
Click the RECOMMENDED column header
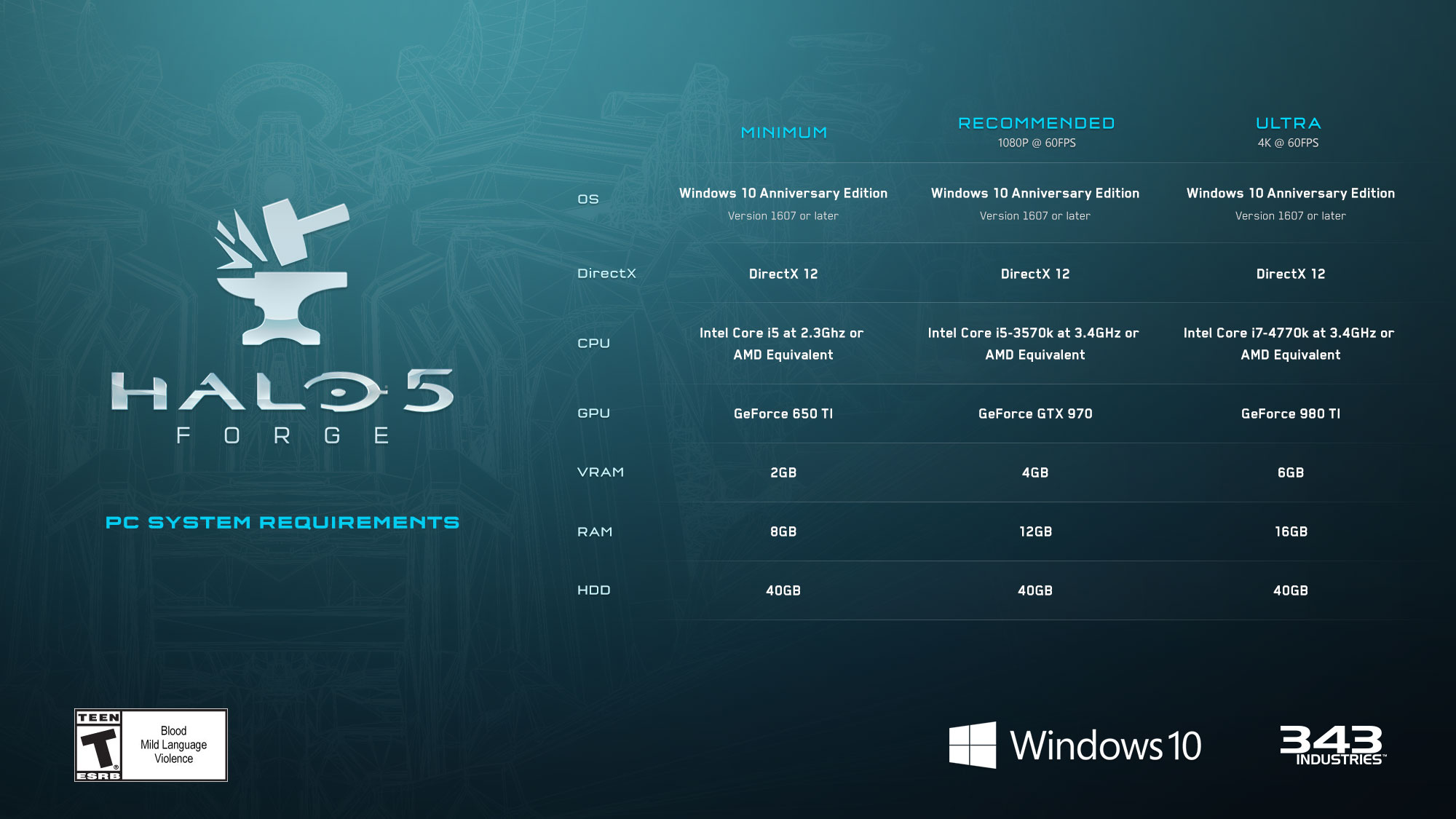point(1035,122)
